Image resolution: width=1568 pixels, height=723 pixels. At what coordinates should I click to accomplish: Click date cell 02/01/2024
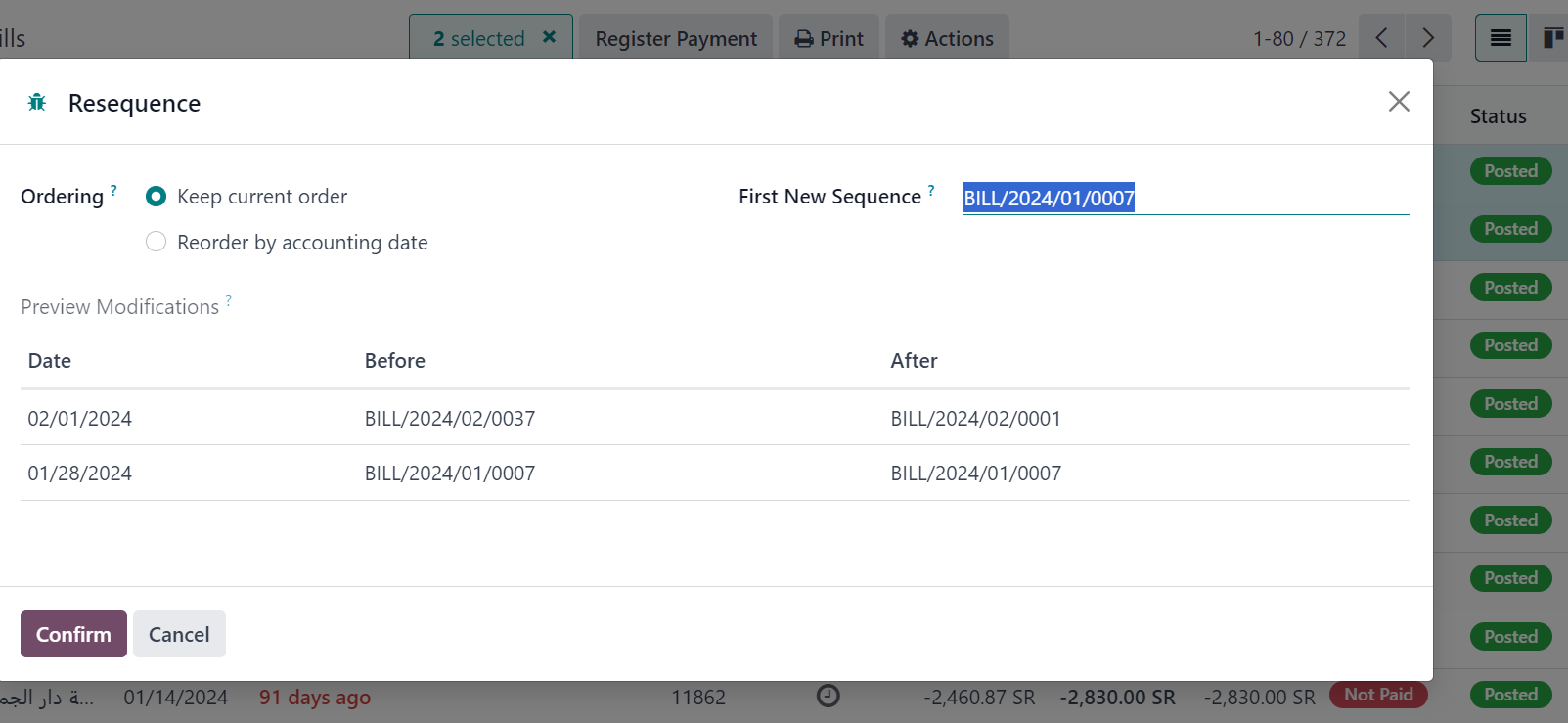click(x=80, y=419)
